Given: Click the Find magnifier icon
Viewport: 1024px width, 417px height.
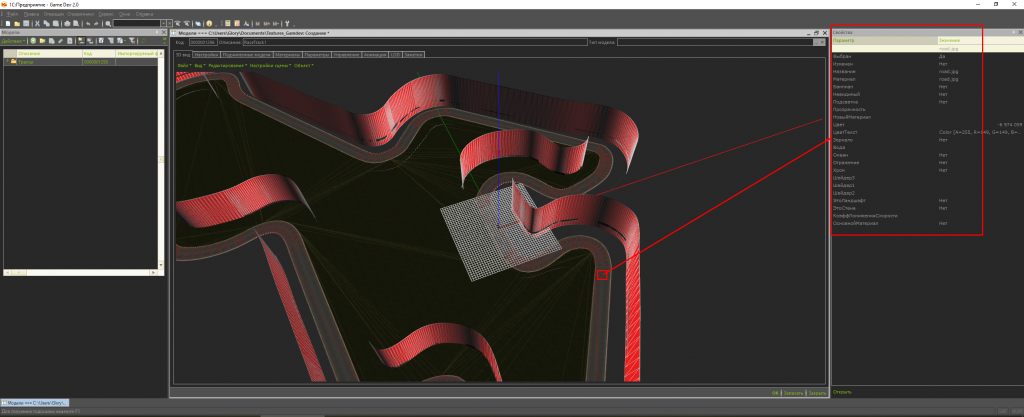Looking at the screenshot, I should (x=108, y=23).
